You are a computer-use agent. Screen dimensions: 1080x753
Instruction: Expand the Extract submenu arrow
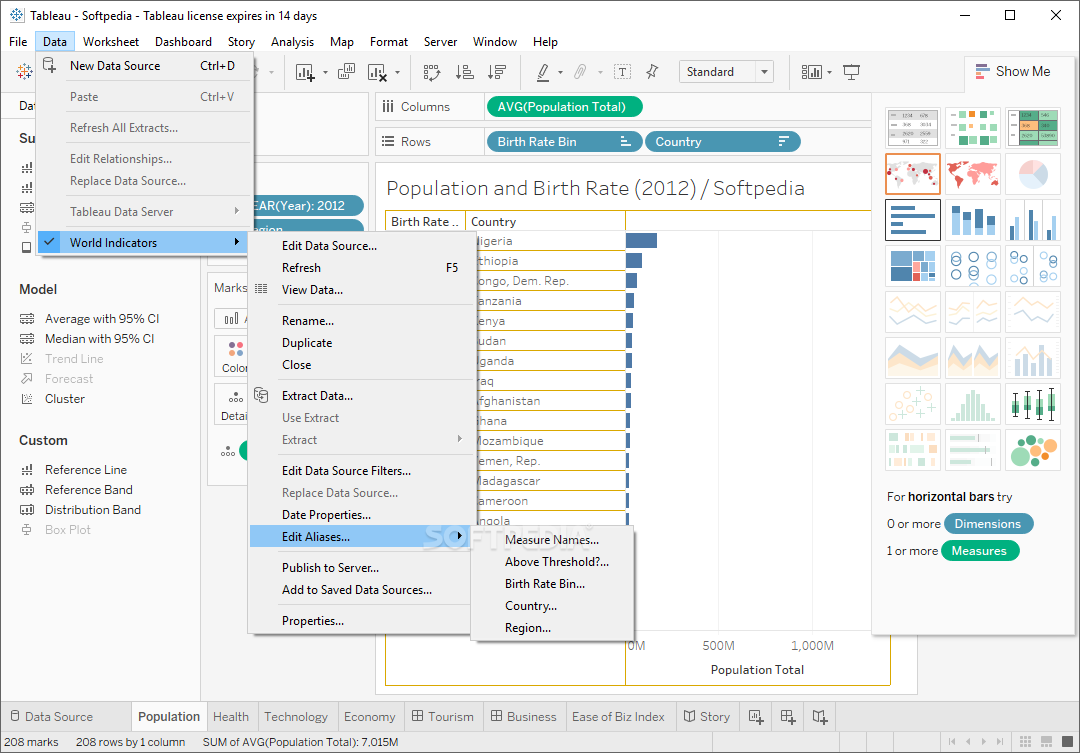tap(459, 439)
